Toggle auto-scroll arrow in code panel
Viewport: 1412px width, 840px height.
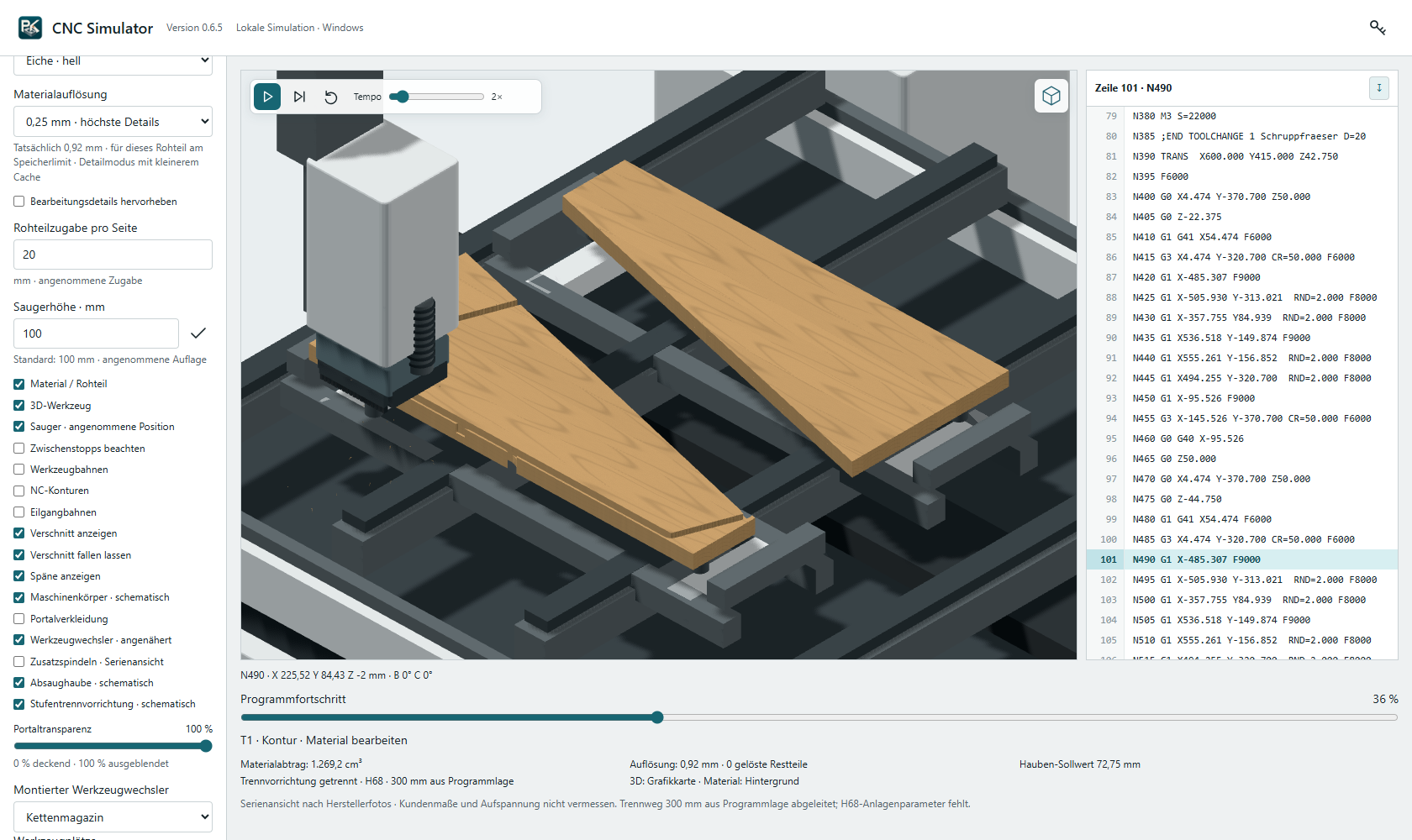coord(1379,87)
